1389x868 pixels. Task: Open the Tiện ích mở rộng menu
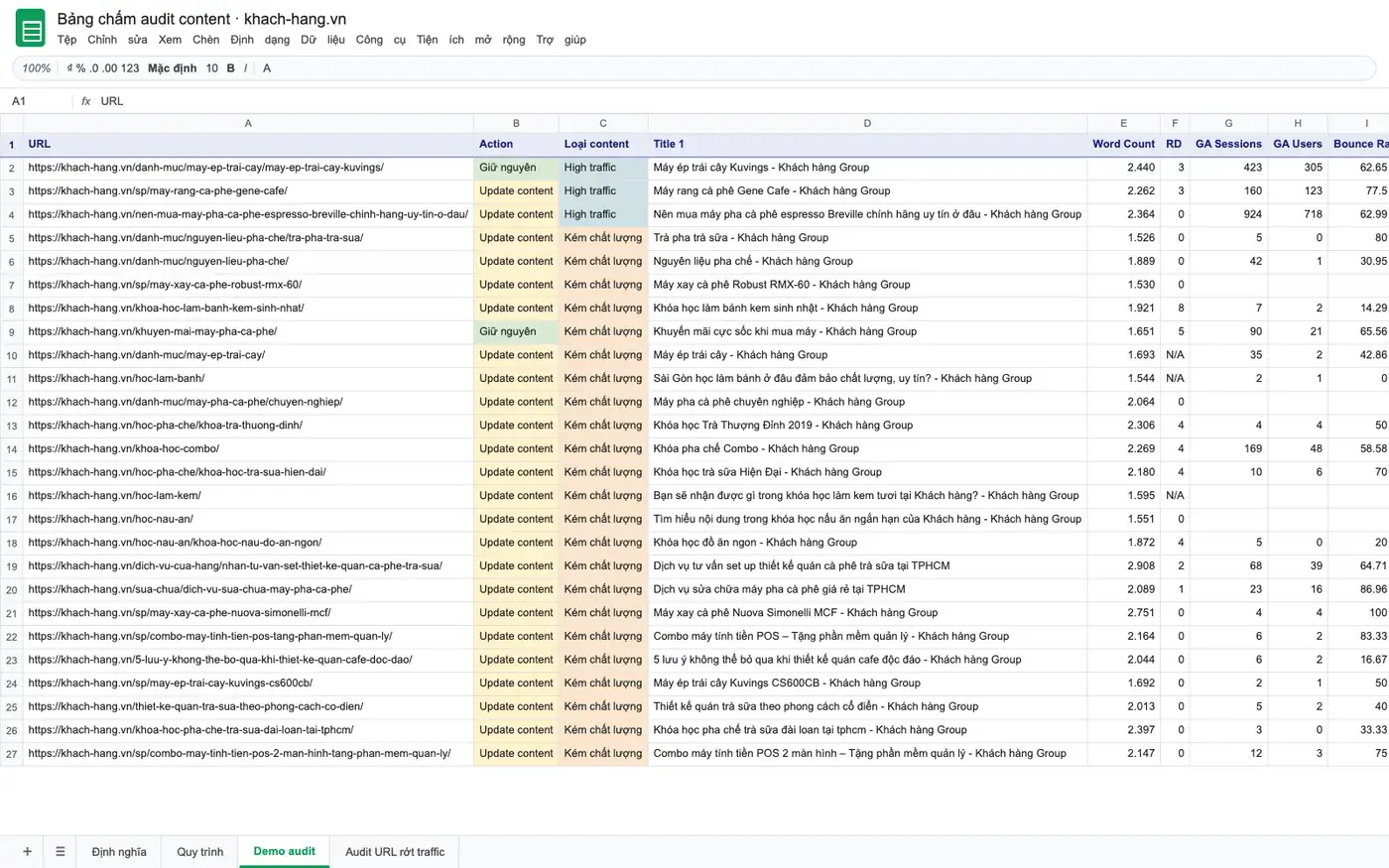point(471,40)
